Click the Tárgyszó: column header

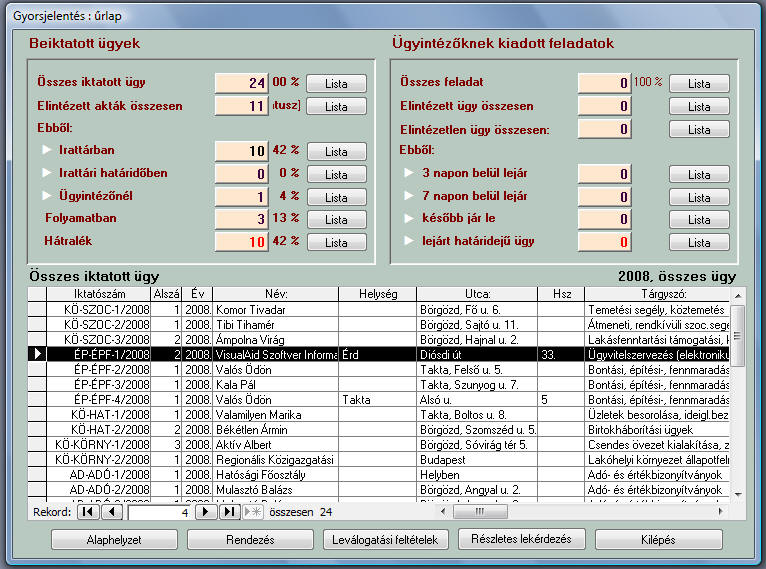click(658, 294)
